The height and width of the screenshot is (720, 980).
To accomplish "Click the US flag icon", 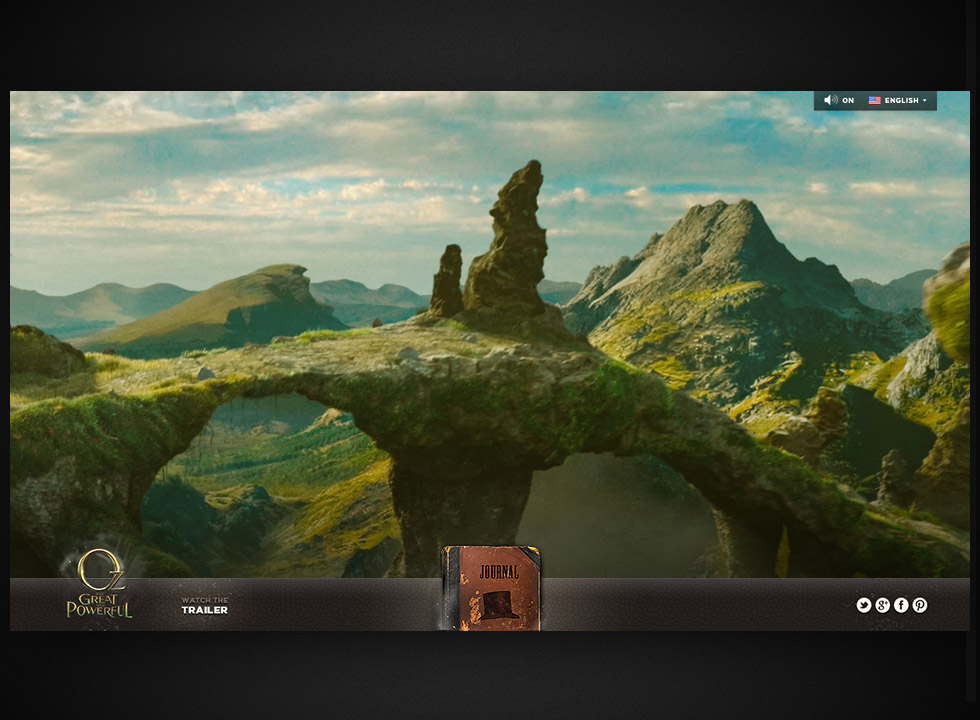I will pos(874,101).
